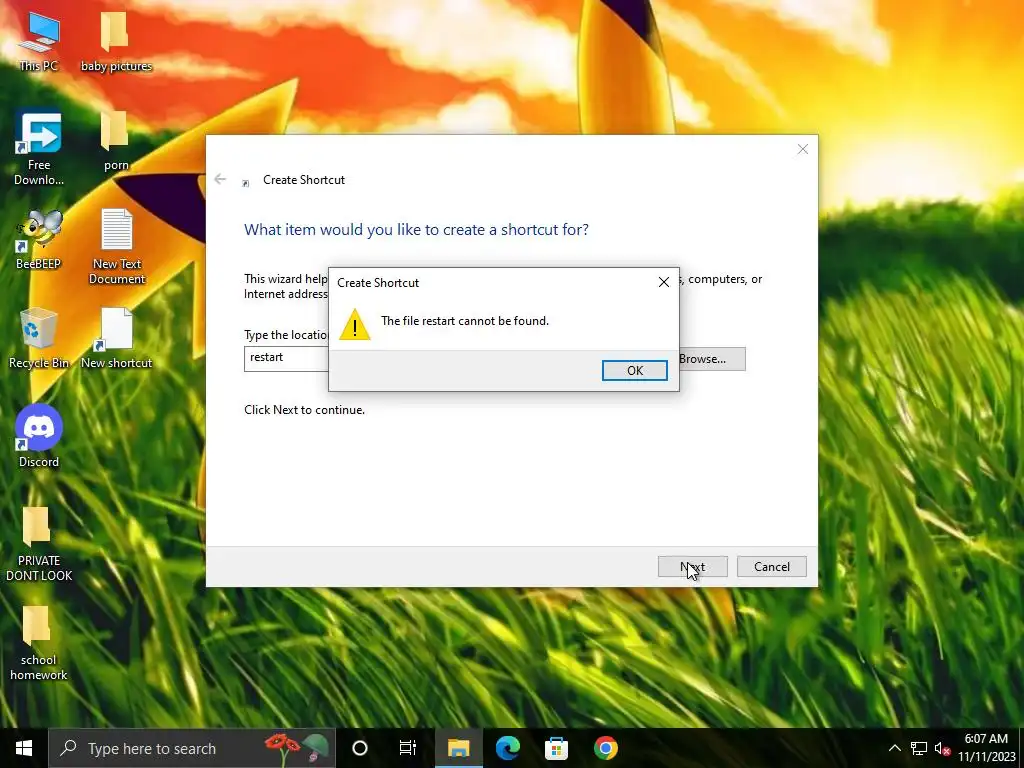Close the file-not-found error dialog
This screenshot has width=1024, height=768.
tap(664, 282)
